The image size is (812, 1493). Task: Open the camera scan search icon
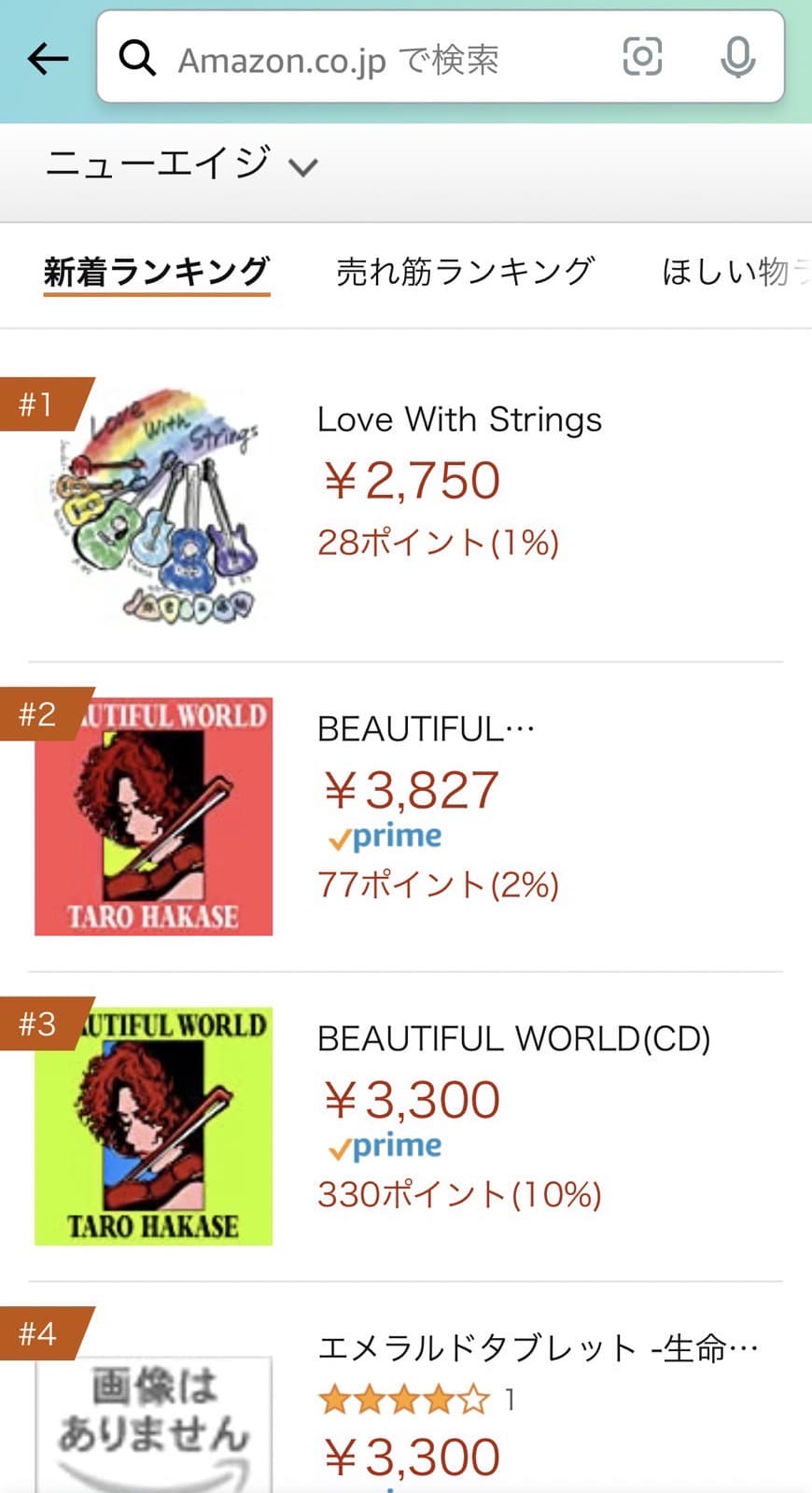coord(642,57)
